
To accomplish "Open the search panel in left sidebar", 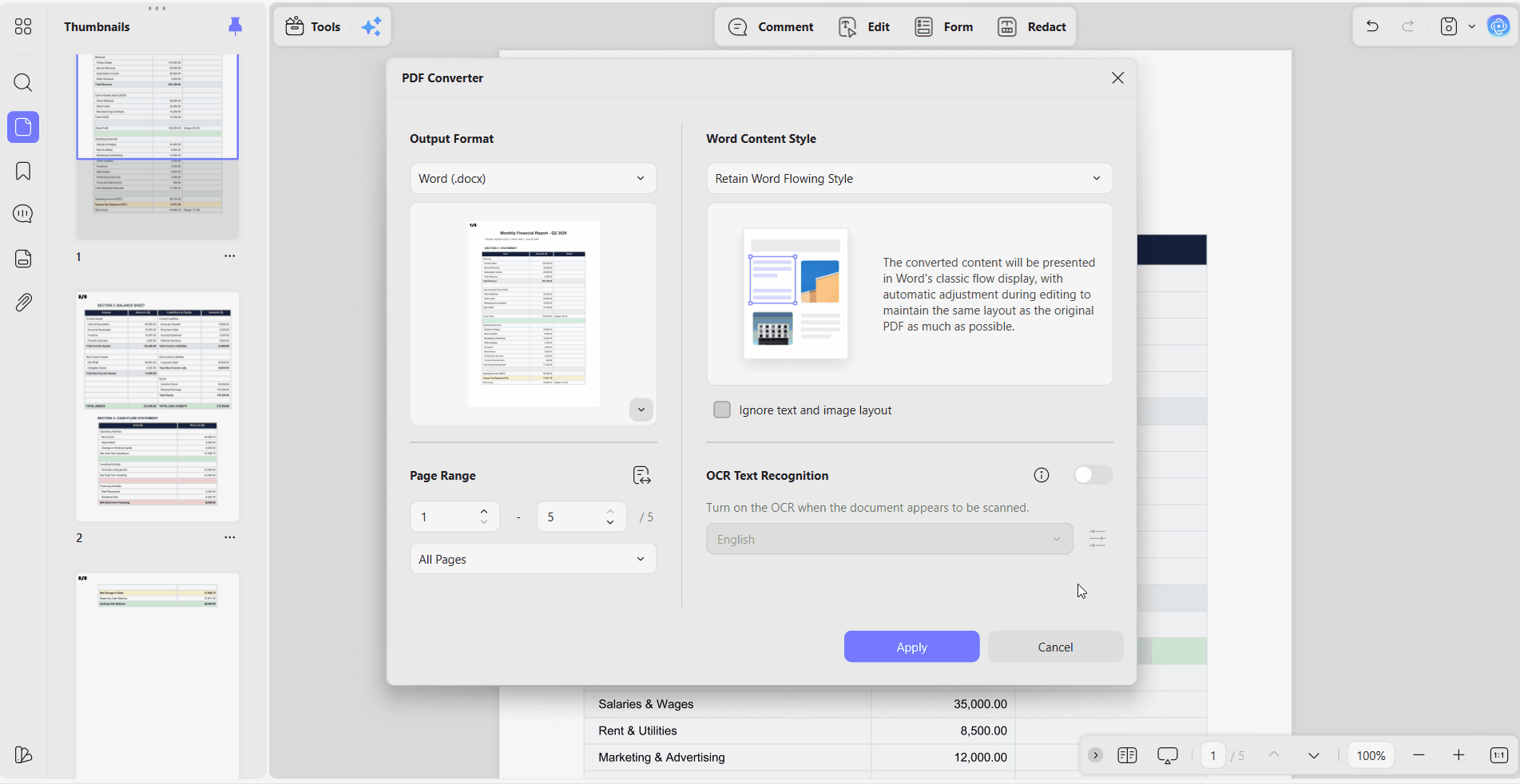I will tap(23, 82).
